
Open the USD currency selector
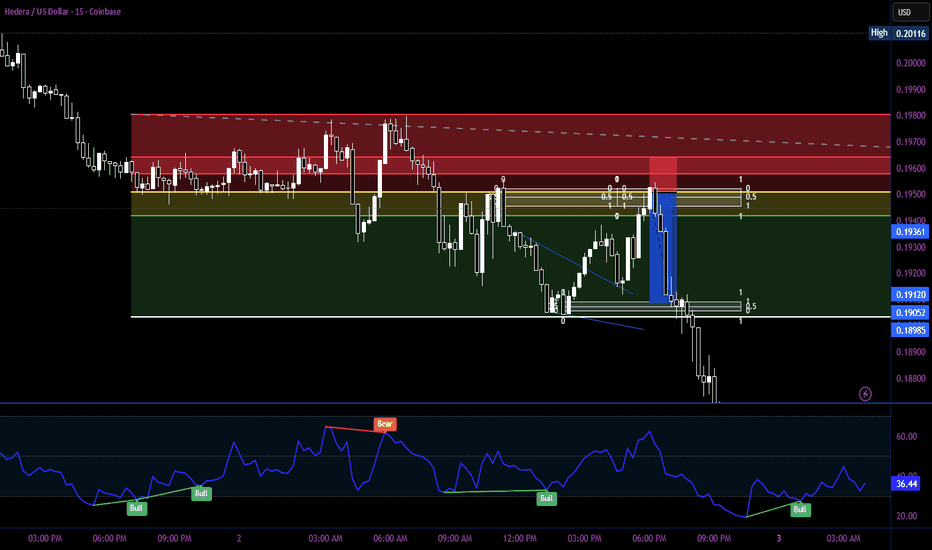click(904, 12)
